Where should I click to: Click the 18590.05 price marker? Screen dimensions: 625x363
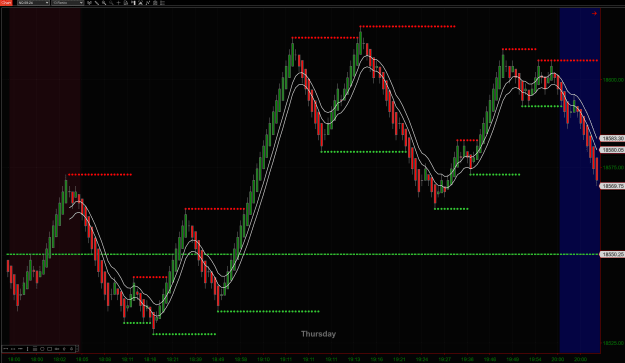click(612, 150)
